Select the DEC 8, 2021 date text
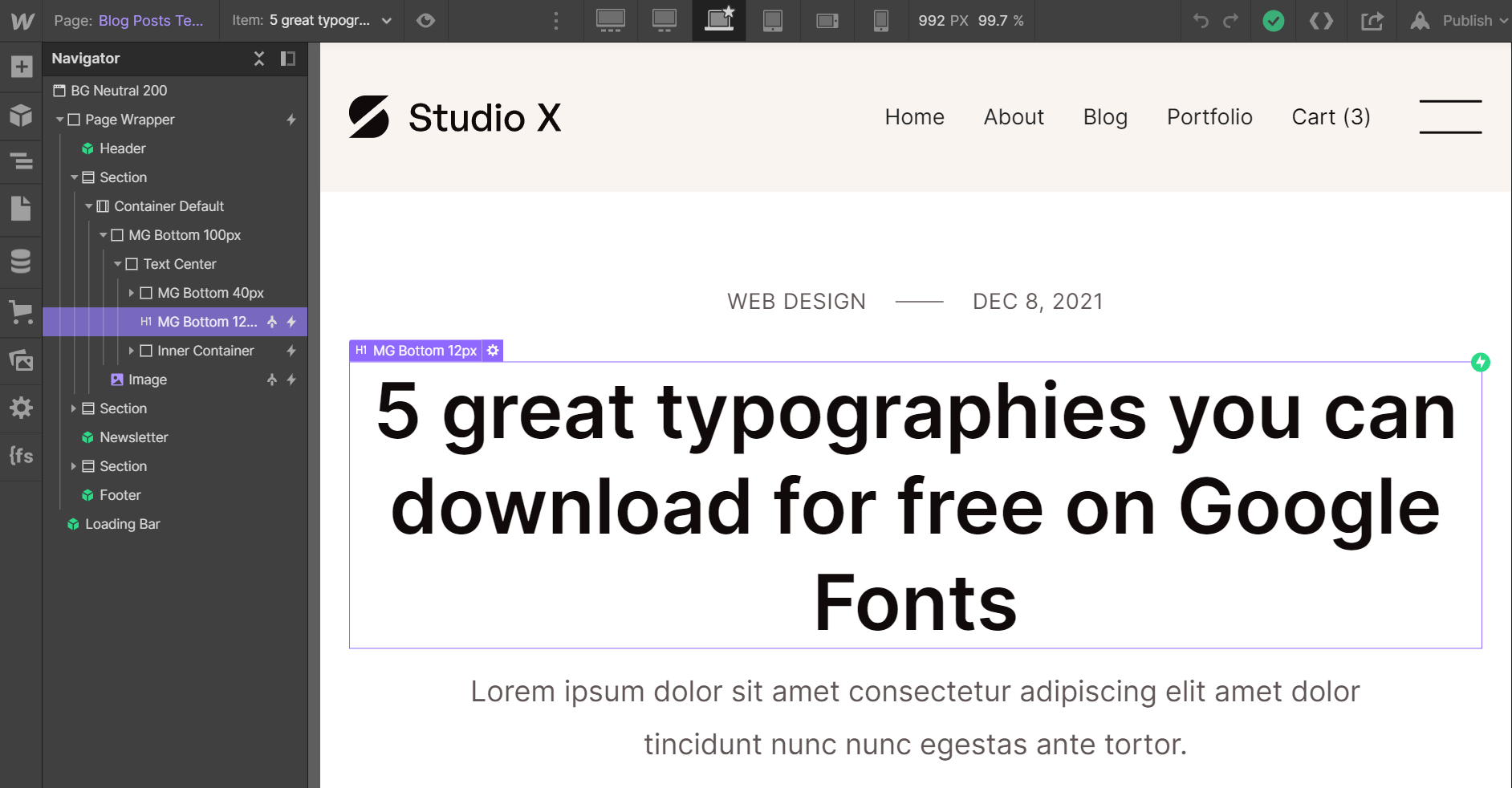1512x788 pixels. 1038,302
